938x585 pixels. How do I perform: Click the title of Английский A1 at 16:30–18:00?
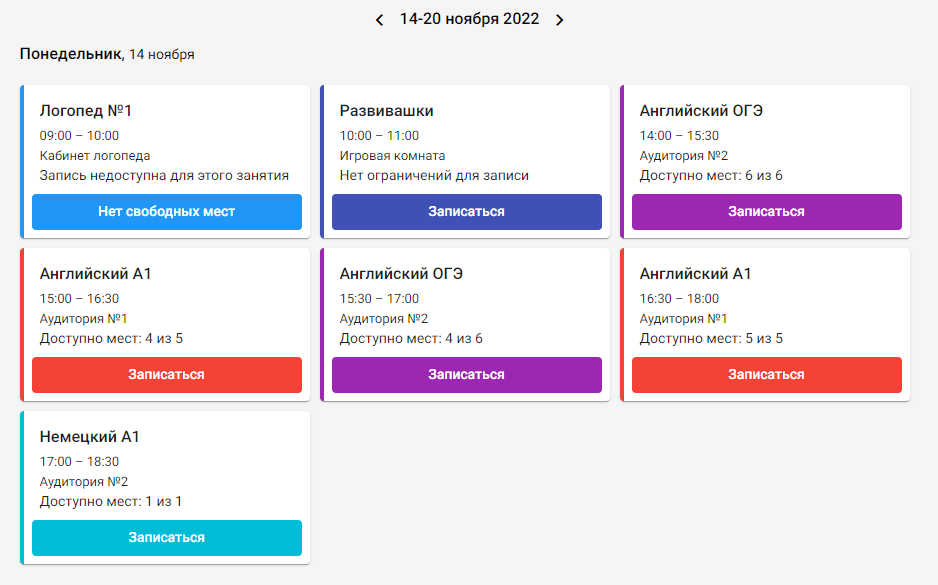point(695,274)
